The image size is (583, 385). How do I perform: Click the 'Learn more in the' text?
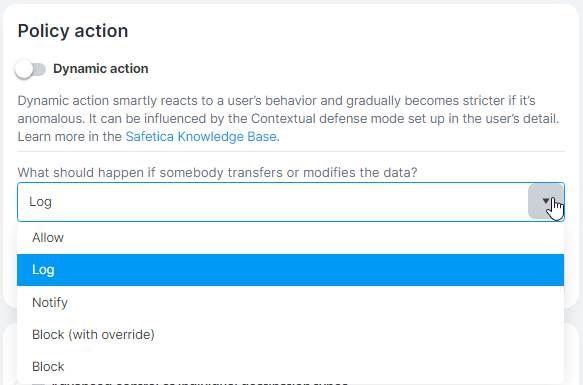70,137
